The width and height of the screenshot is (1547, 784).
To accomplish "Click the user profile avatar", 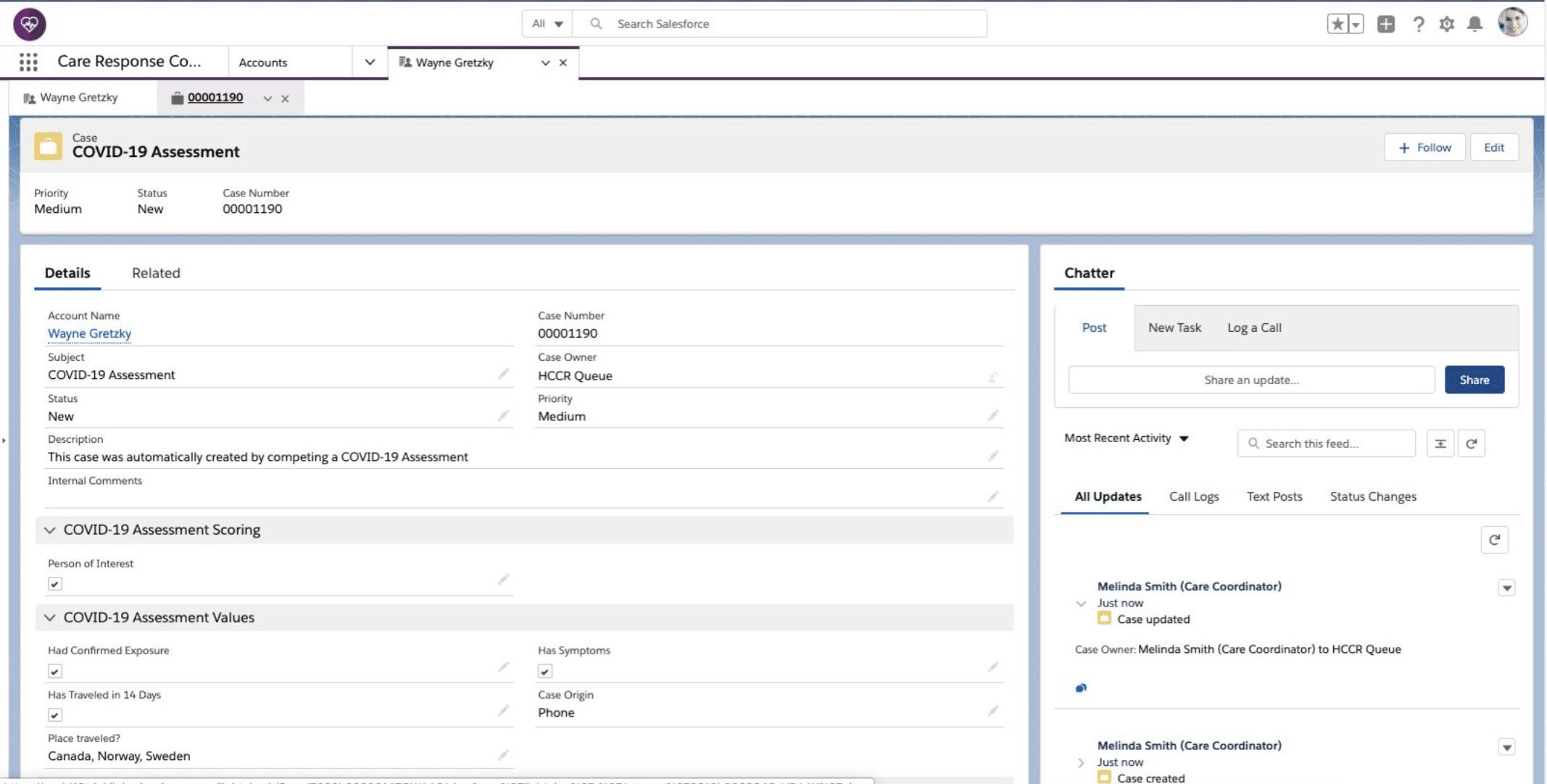I will tap(1512, 22).
